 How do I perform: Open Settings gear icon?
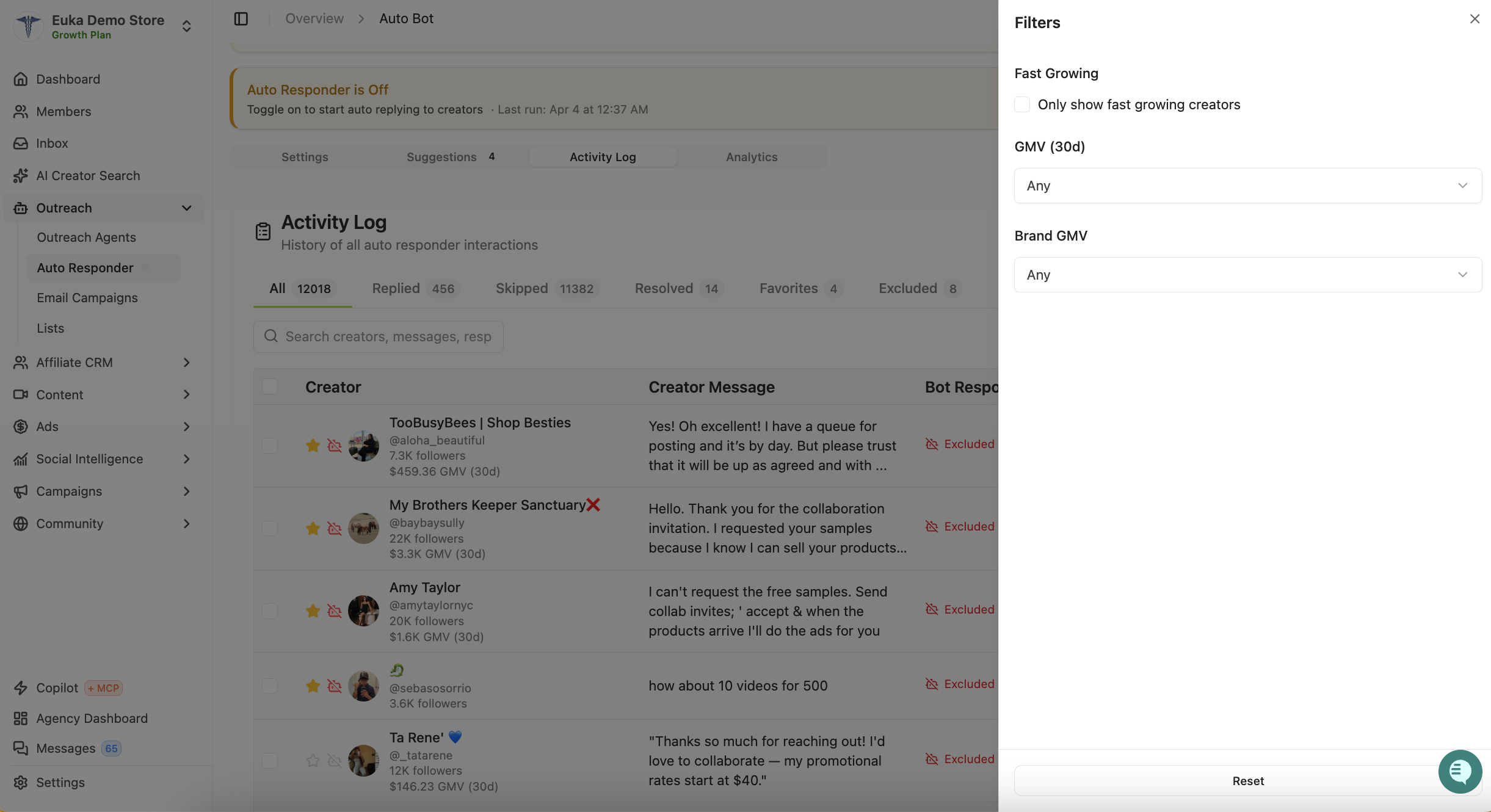[x=21, y=783]
